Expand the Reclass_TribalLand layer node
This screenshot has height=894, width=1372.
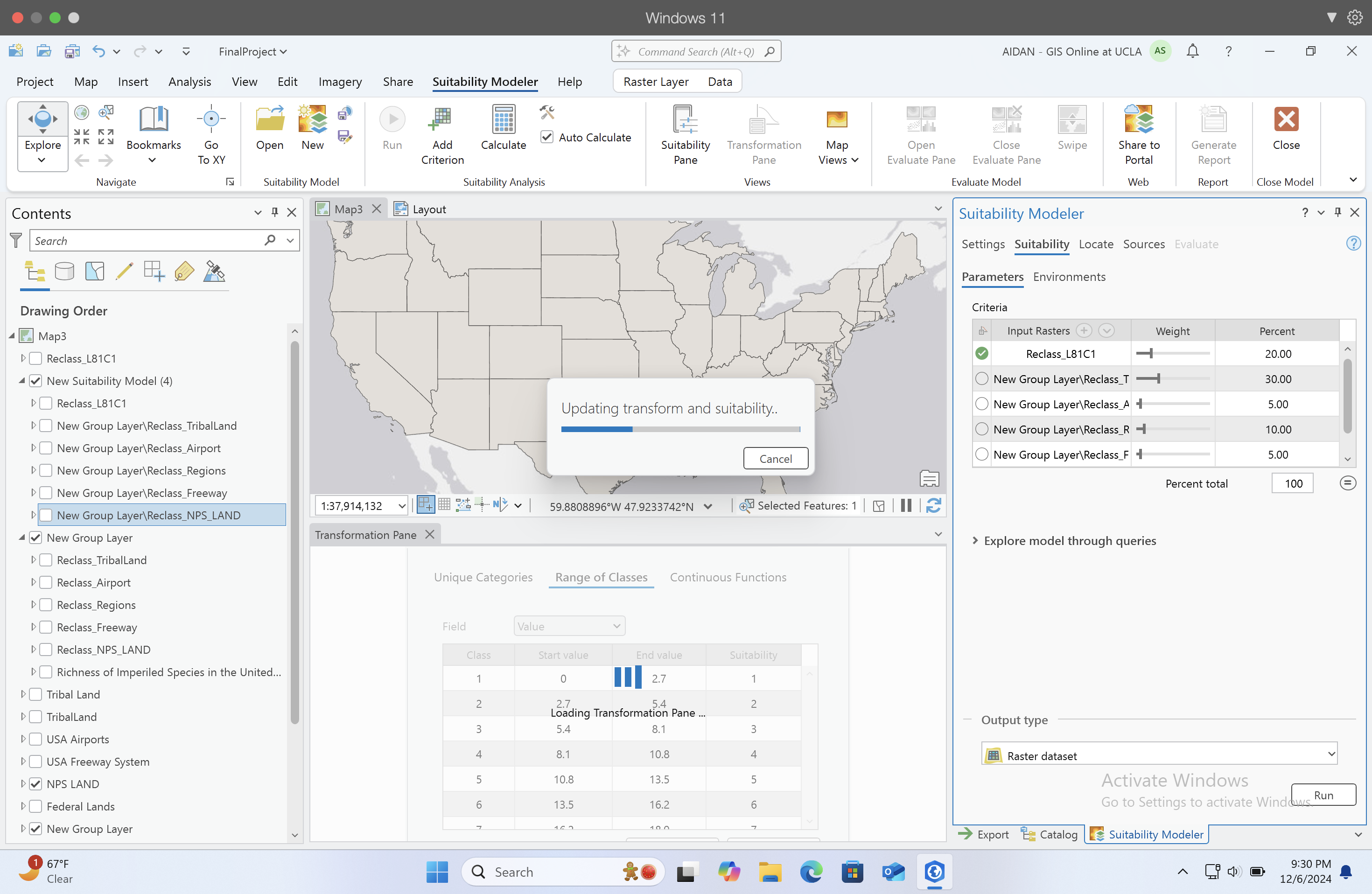34,560
